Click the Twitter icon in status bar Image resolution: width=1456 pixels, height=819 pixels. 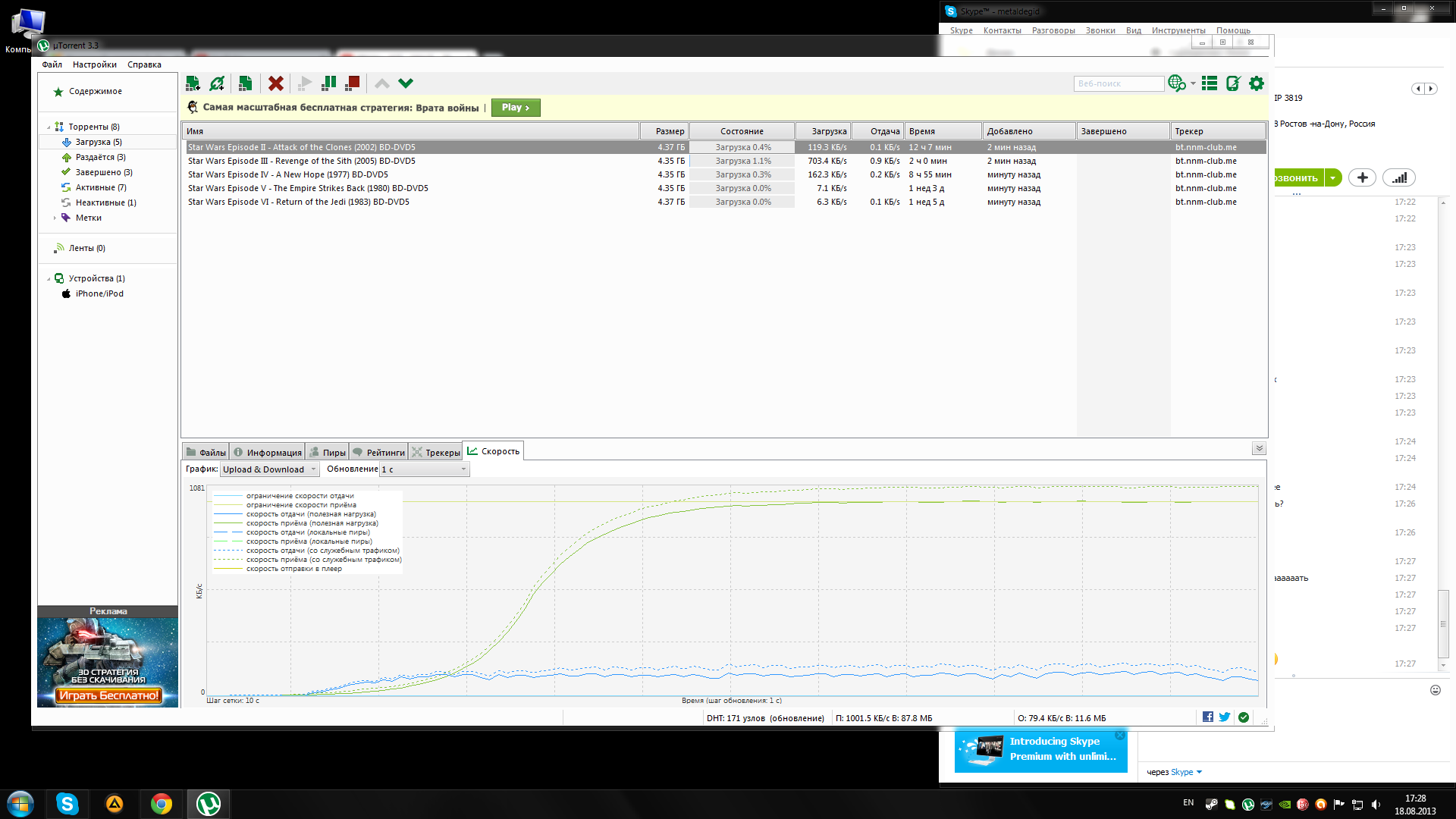(x=1225, y=717)
